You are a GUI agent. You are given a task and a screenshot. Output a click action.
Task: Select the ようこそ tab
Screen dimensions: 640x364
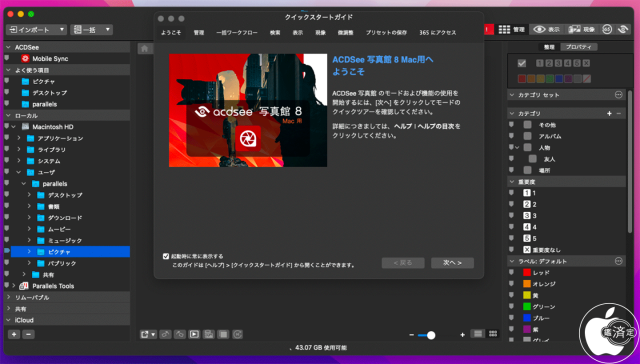[171, 32]
